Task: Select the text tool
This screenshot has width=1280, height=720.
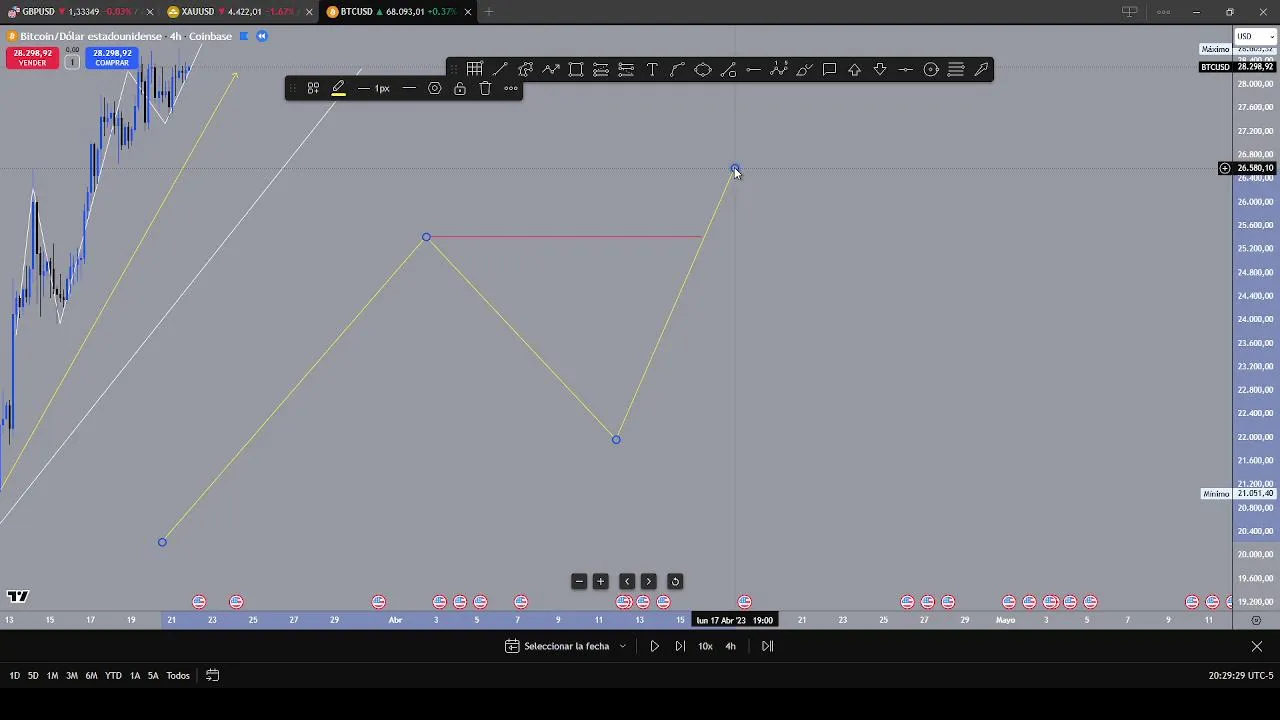Action: click(x=652, y=69)
